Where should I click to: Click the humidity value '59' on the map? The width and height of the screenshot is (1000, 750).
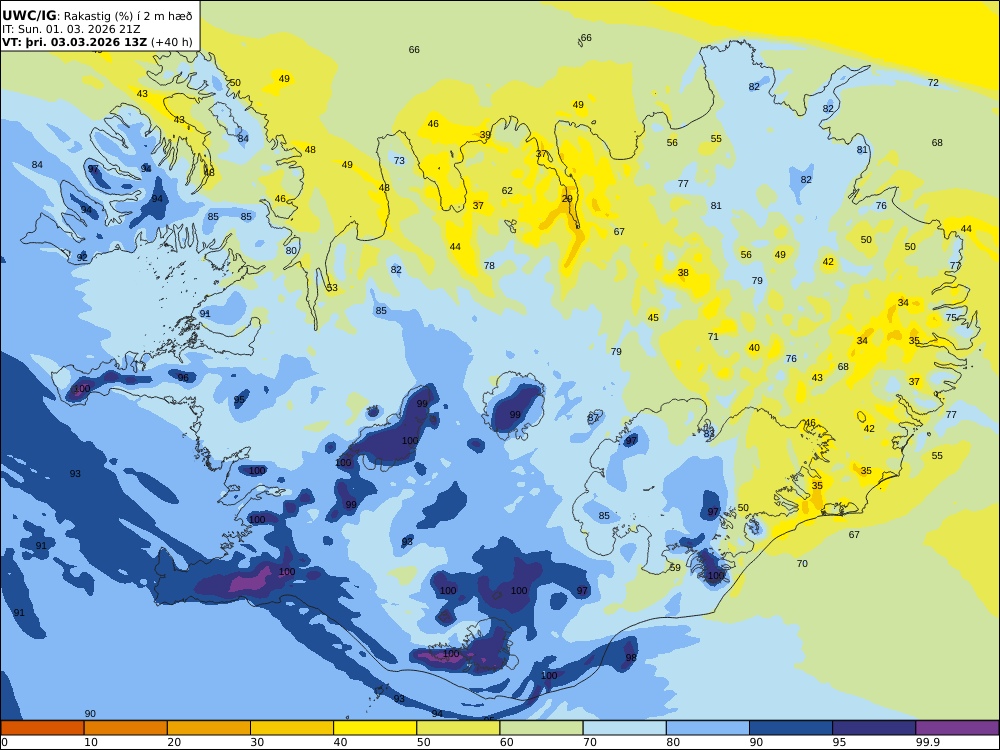coord(675,567)
